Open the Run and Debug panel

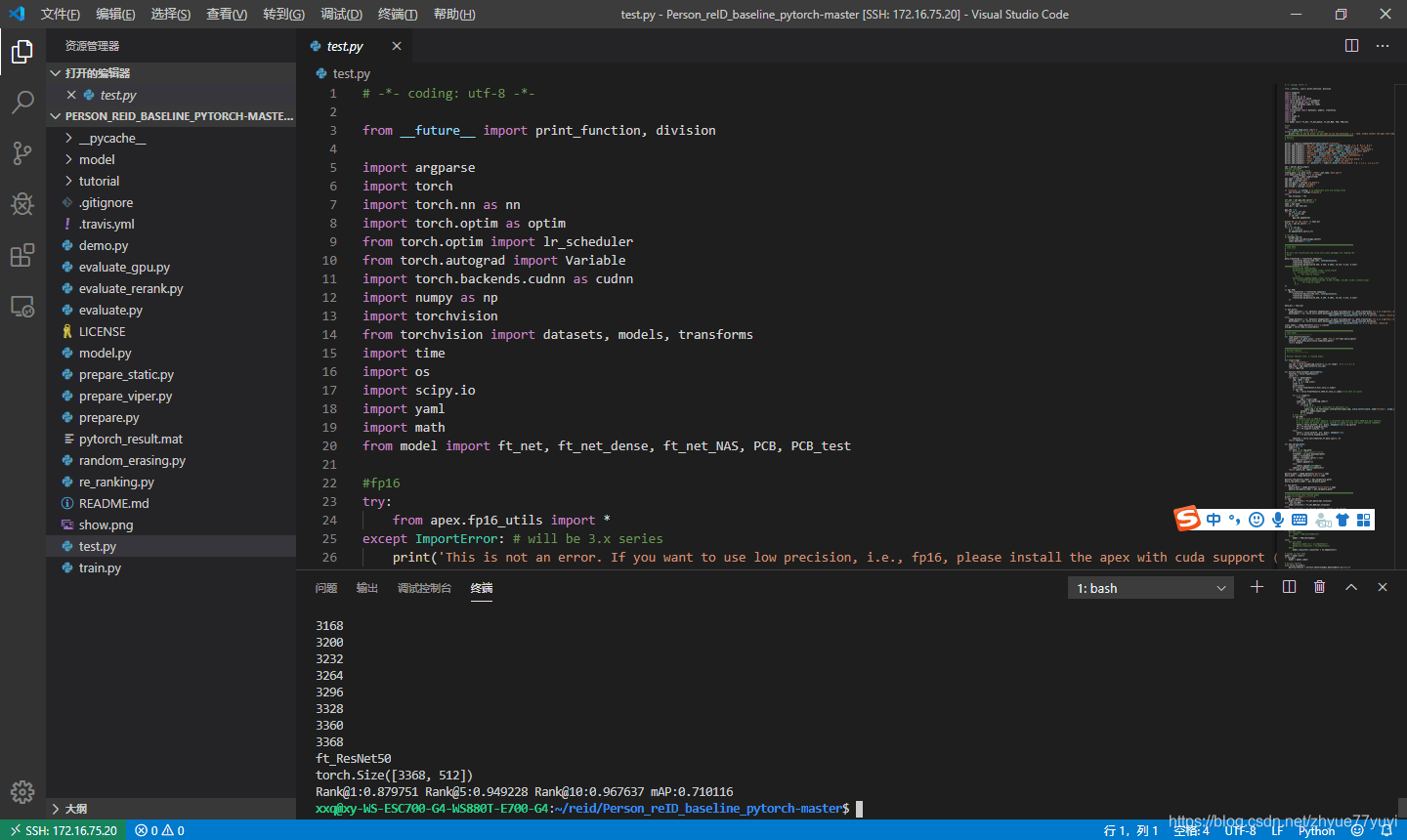[22, 204]
